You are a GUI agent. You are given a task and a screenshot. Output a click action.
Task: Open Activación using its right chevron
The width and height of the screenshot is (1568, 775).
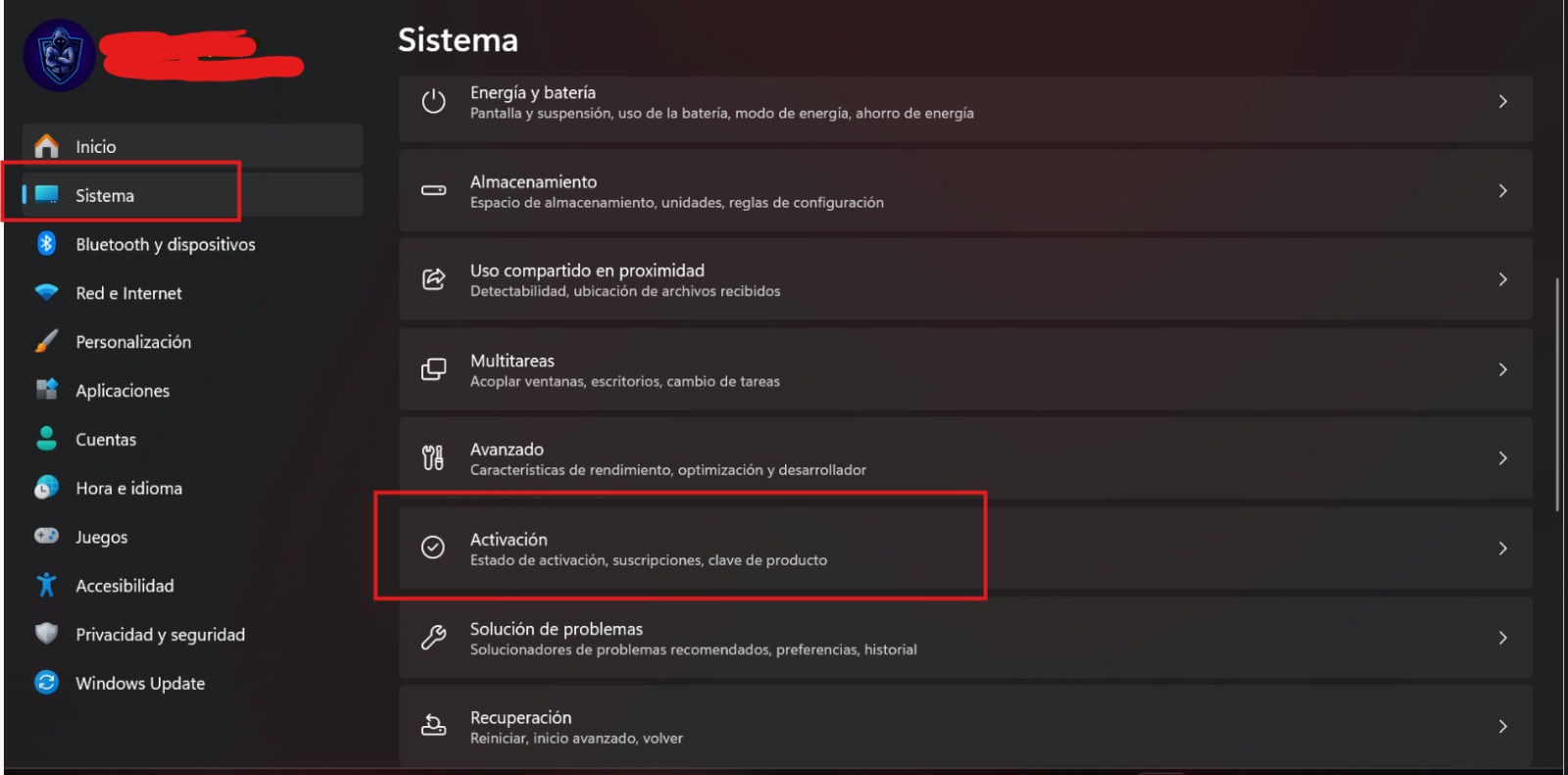point(1502,549)
